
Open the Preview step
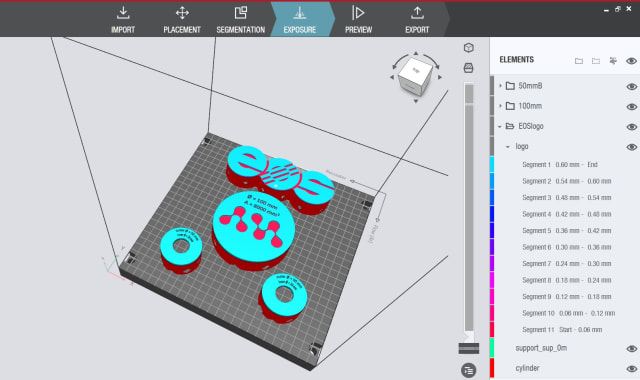tap(358, 19)
